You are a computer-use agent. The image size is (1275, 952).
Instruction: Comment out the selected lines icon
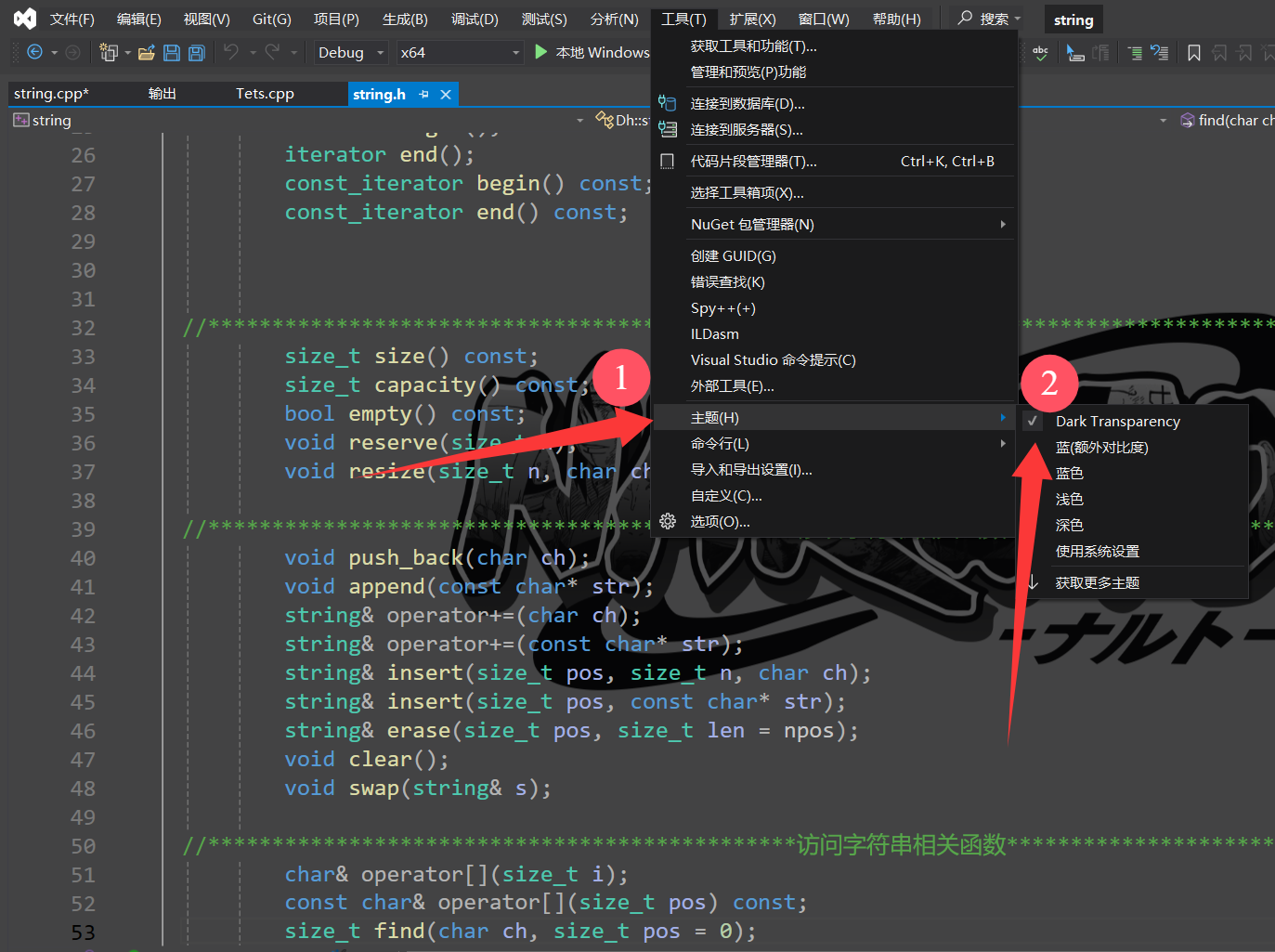point(1135,53)
